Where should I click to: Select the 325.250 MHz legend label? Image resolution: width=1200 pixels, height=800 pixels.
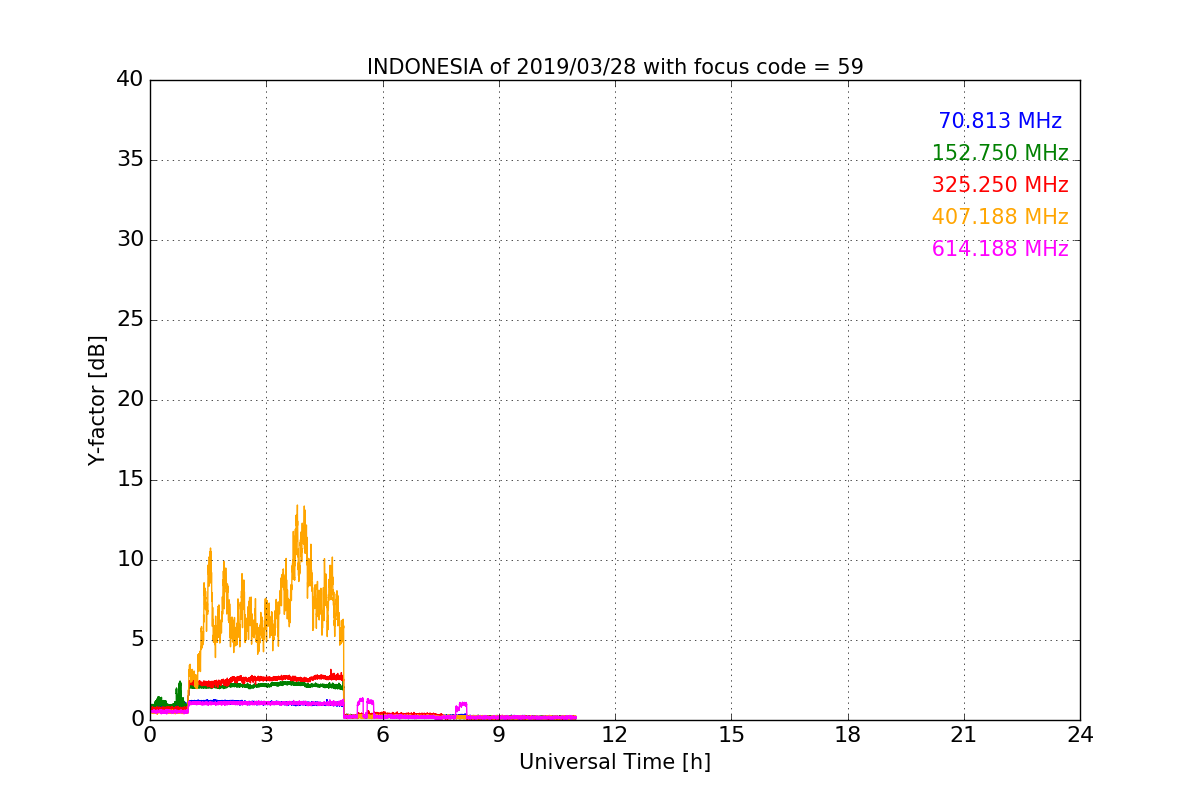1000,185
